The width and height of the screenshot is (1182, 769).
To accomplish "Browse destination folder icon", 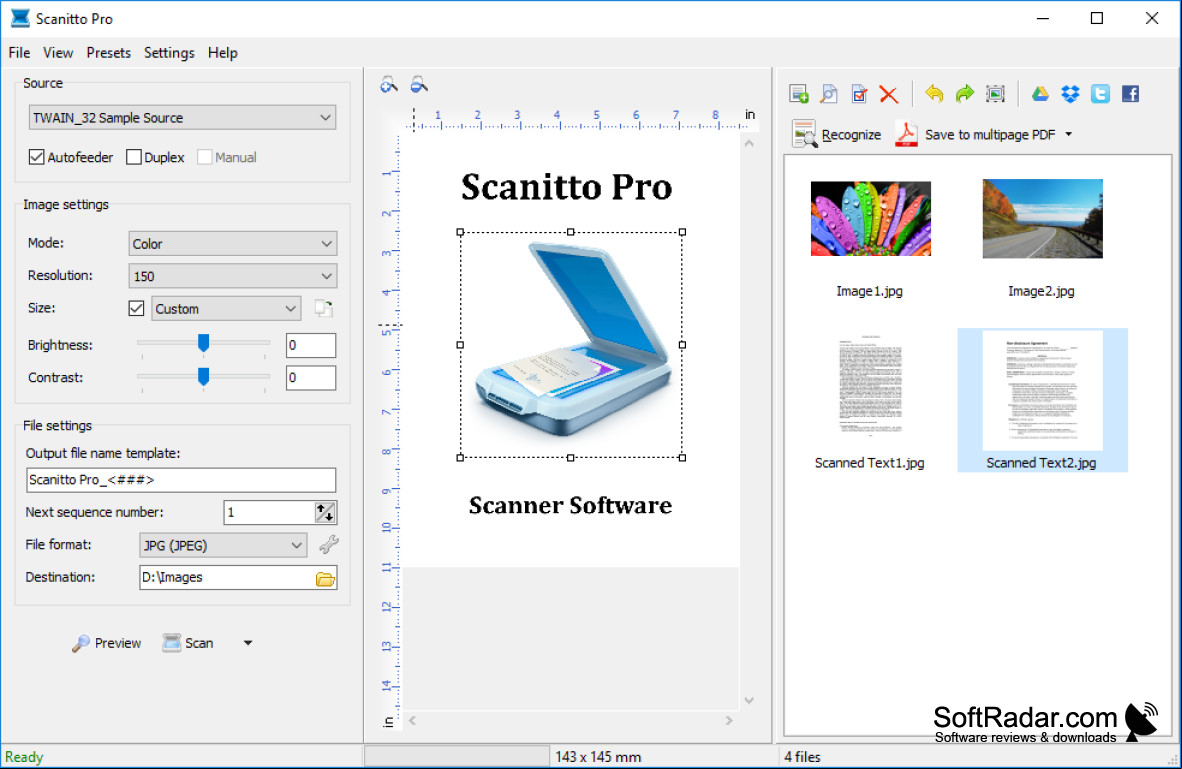I will 325,578.
